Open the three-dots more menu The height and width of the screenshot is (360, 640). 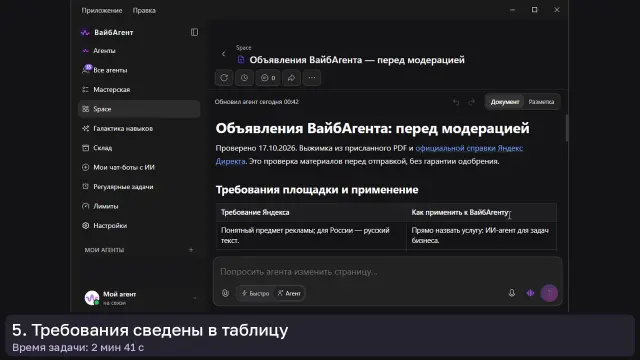tap(312, 78)
